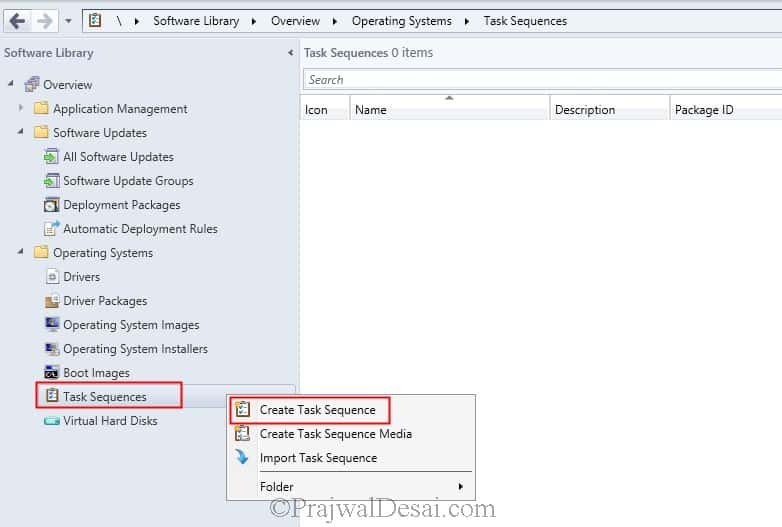Click Task Sequences in breadcrumb
The height and width of the screenshot is (527, 782).
(525, 21)
